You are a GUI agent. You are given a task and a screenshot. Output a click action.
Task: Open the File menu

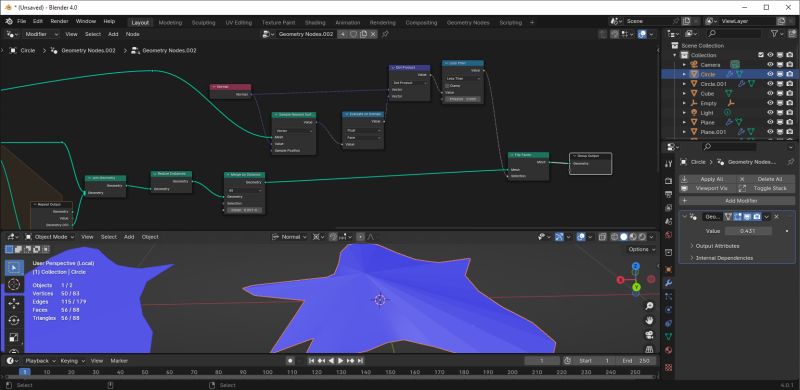21,21
